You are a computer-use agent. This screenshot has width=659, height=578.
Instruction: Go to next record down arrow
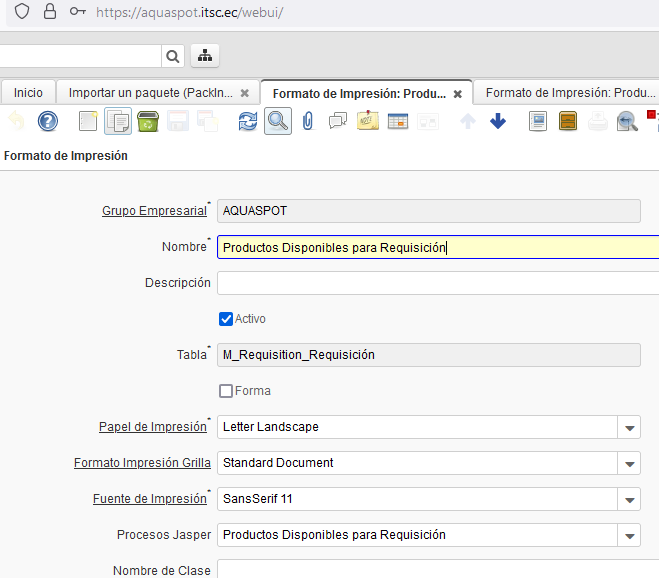pyautogui.click(x=498, y=122)
